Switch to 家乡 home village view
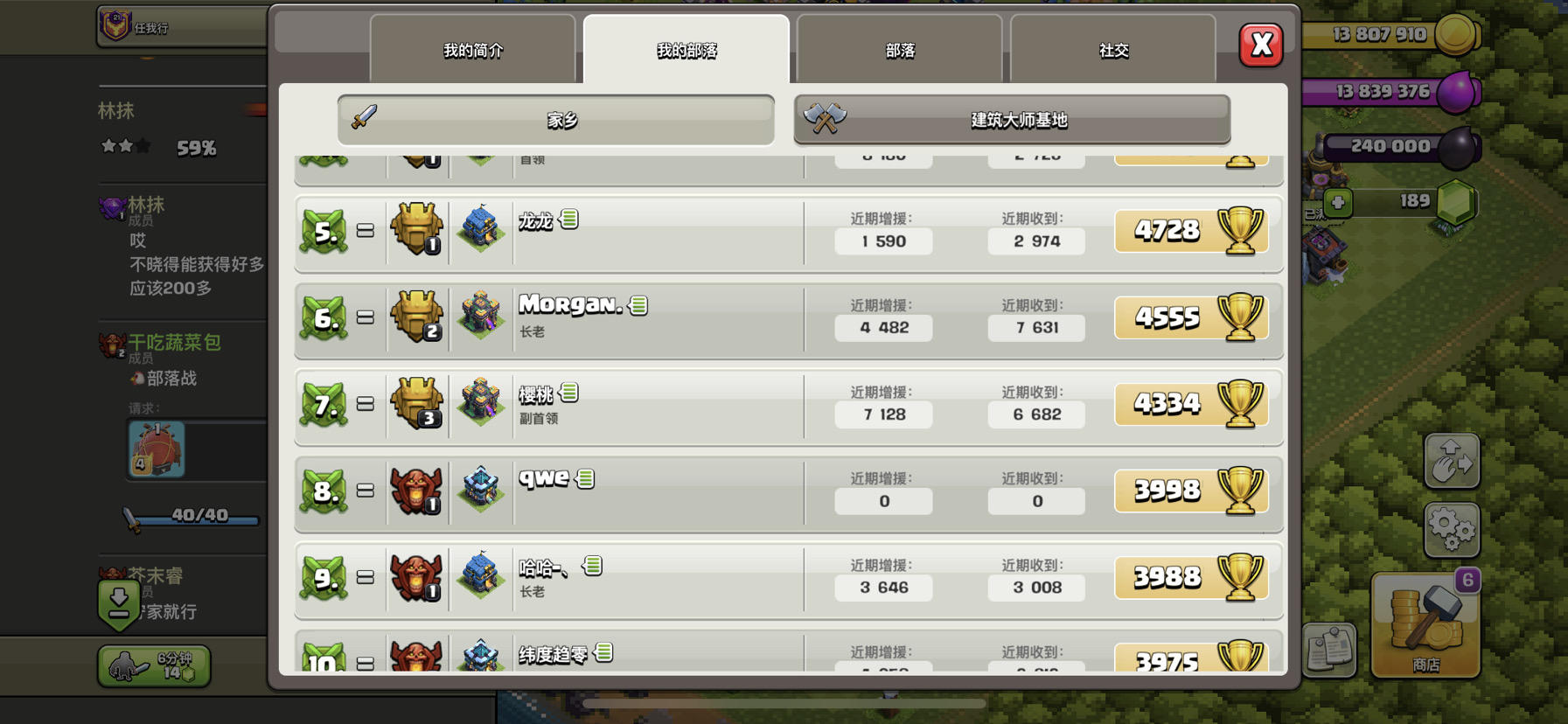Image resolution: width=1568 pixels, height=724 pixels. pyautogui.click(x=556, y=120)
